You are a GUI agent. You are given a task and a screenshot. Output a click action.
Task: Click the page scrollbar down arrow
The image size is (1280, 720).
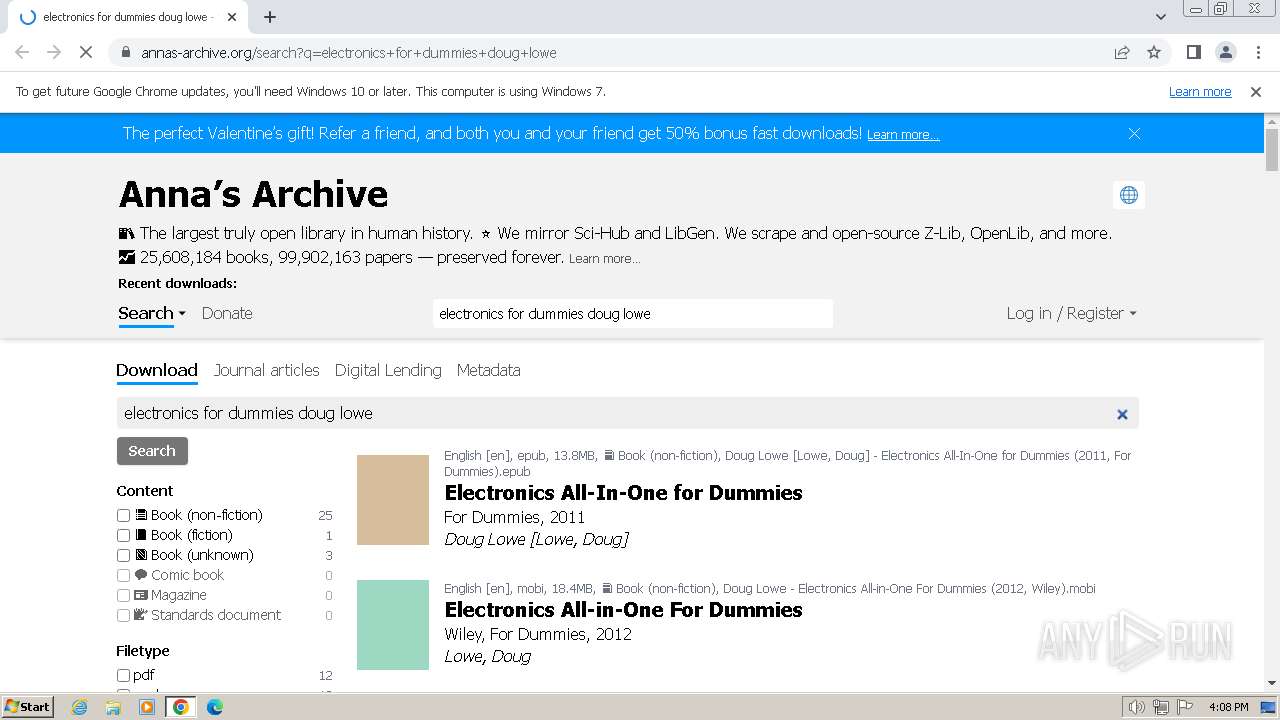1272,683
